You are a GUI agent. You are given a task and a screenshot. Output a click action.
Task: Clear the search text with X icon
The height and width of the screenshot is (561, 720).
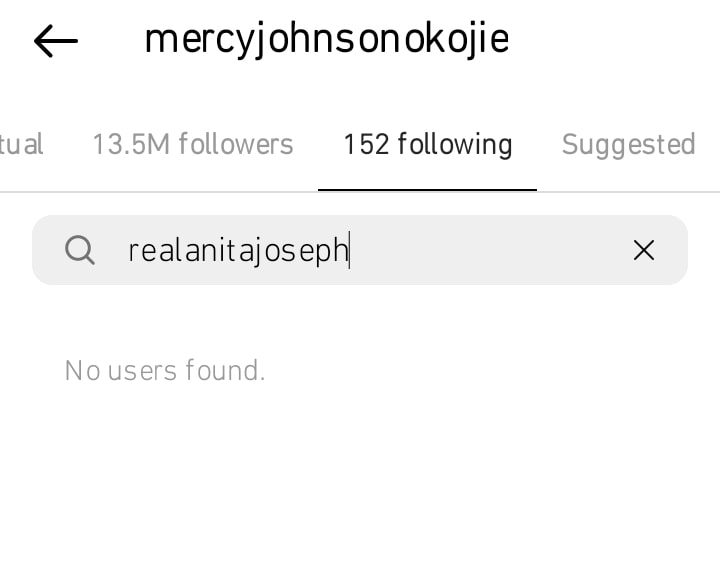pyautogui.click(x=644, y=250)
